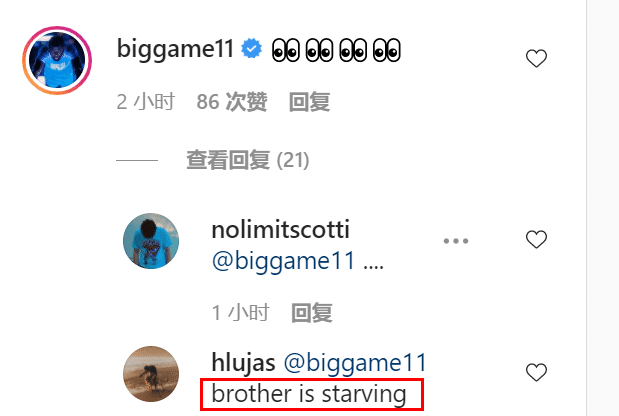The height and width of the screenshot is (416, 619).
Task: Expand 查看回复 (21) to view replies
Action: coord(248,160)
